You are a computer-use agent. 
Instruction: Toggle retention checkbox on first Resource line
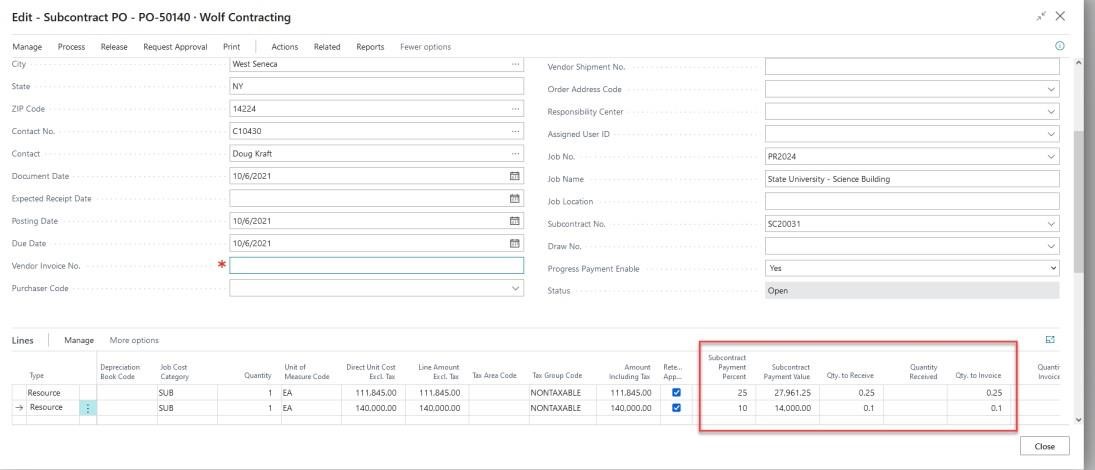pyautogui.click(x=677, y=393)
